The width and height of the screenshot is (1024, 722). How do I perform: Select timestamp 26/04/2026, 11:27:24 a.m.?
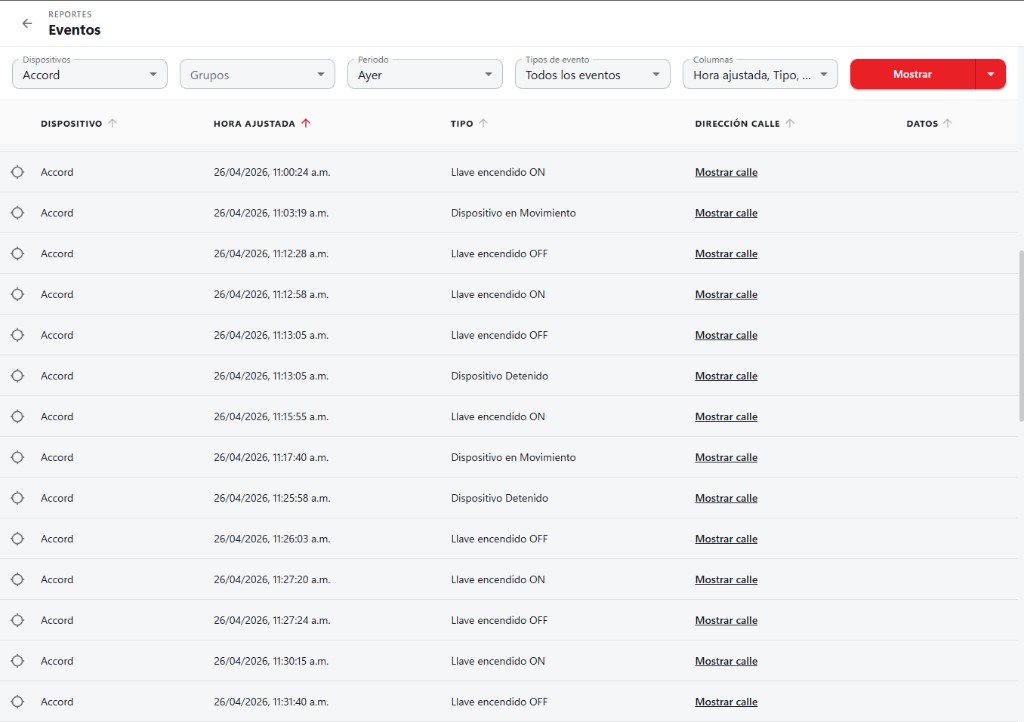click(x=272, y=620)
